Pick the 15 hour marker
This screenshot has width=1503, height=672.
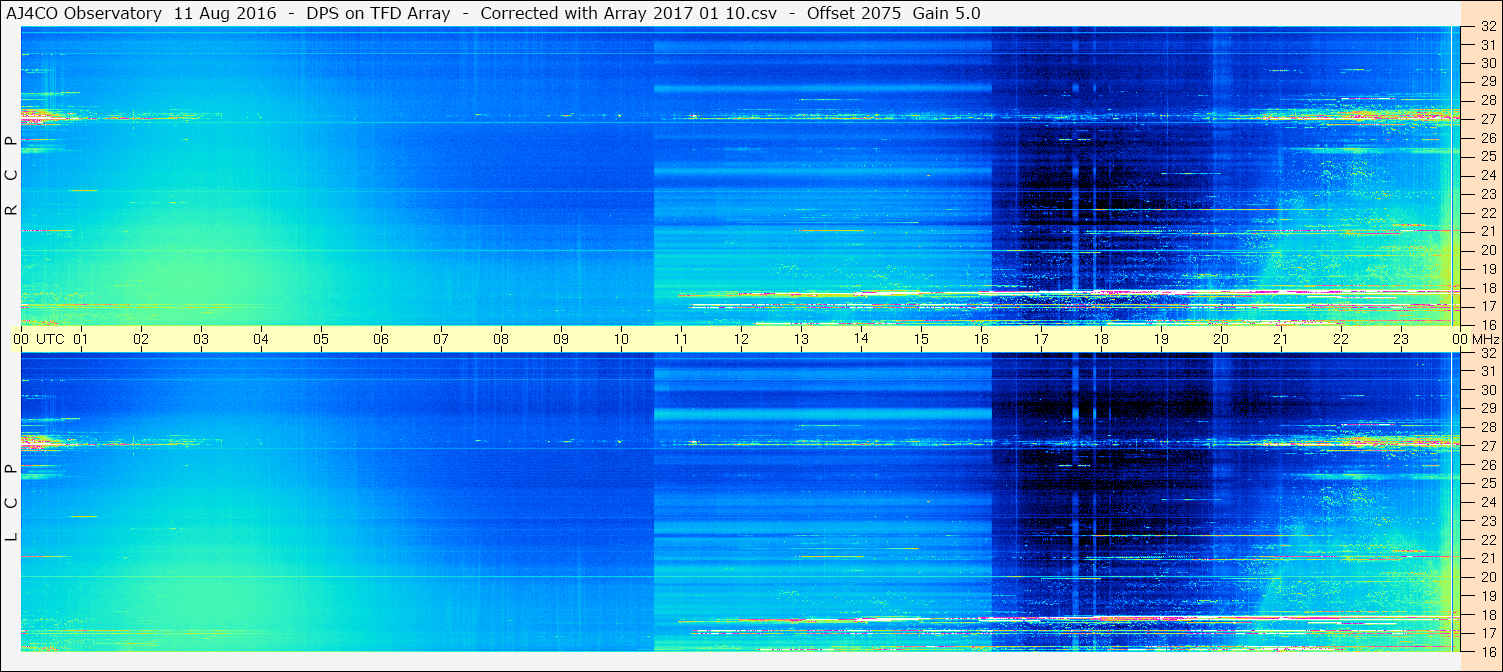pos(921,340)
